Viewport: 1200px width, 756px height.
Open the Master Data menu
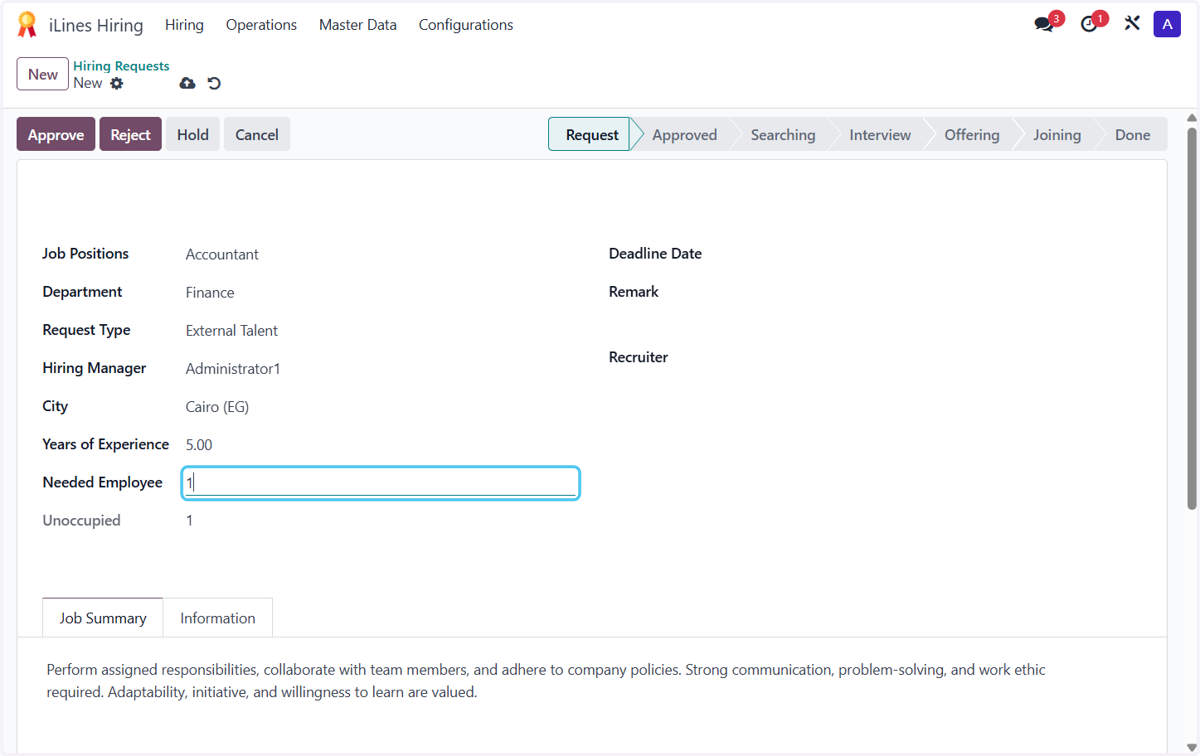358,25
